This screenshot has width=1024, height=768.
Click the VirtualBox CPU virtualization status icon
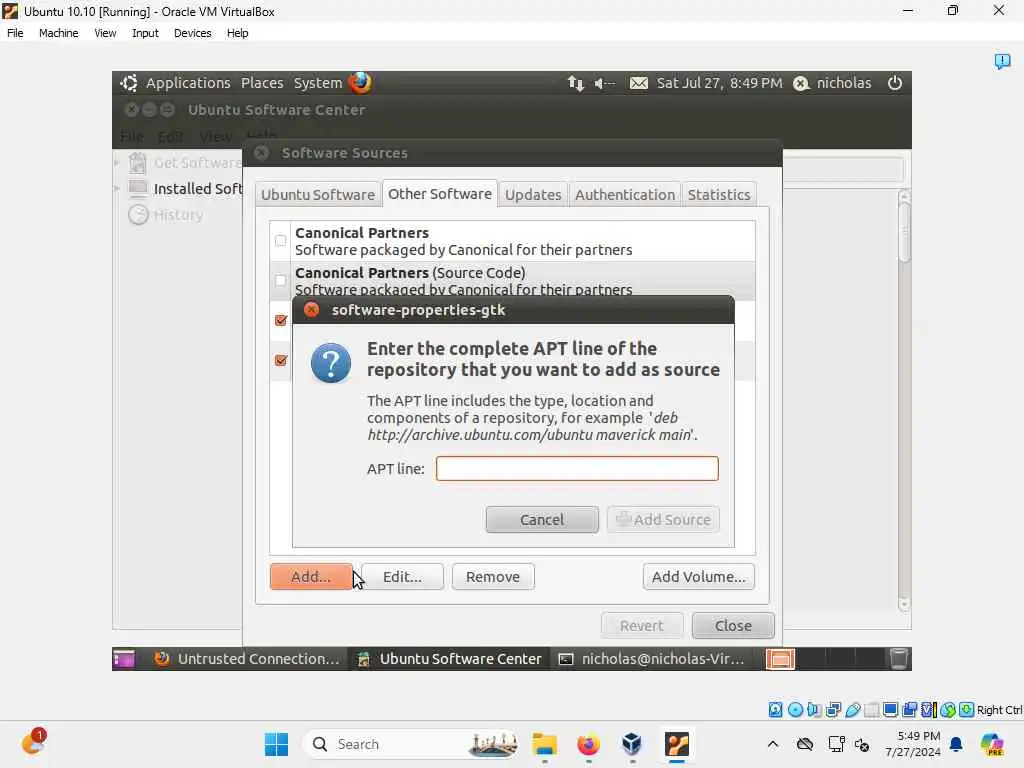tap(929, 710)
